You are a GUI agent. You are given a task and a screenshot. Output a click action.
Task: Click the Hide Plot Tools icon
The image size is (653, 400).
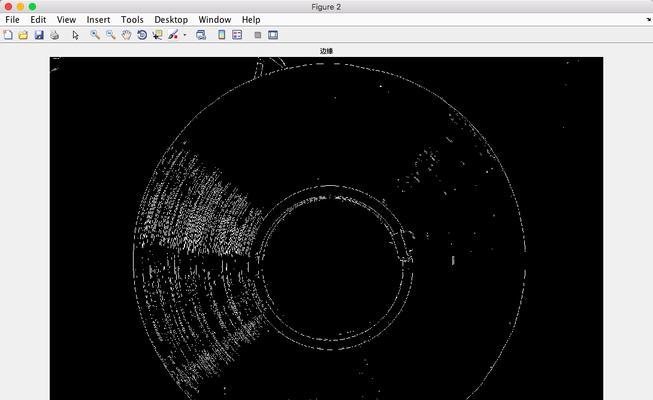point(258,35)
